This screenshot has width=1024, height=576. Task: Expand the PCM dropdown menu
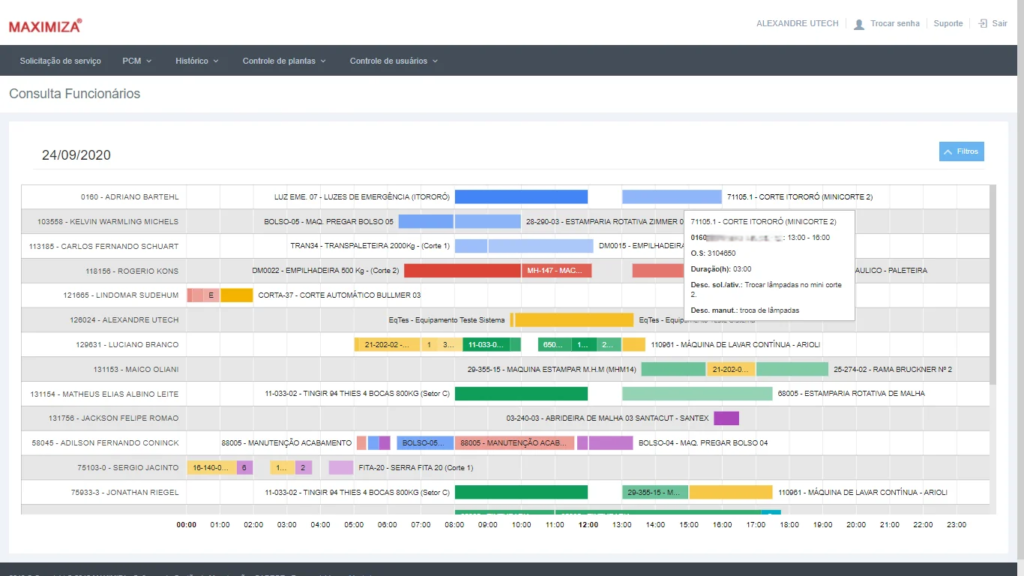[136, 61]
